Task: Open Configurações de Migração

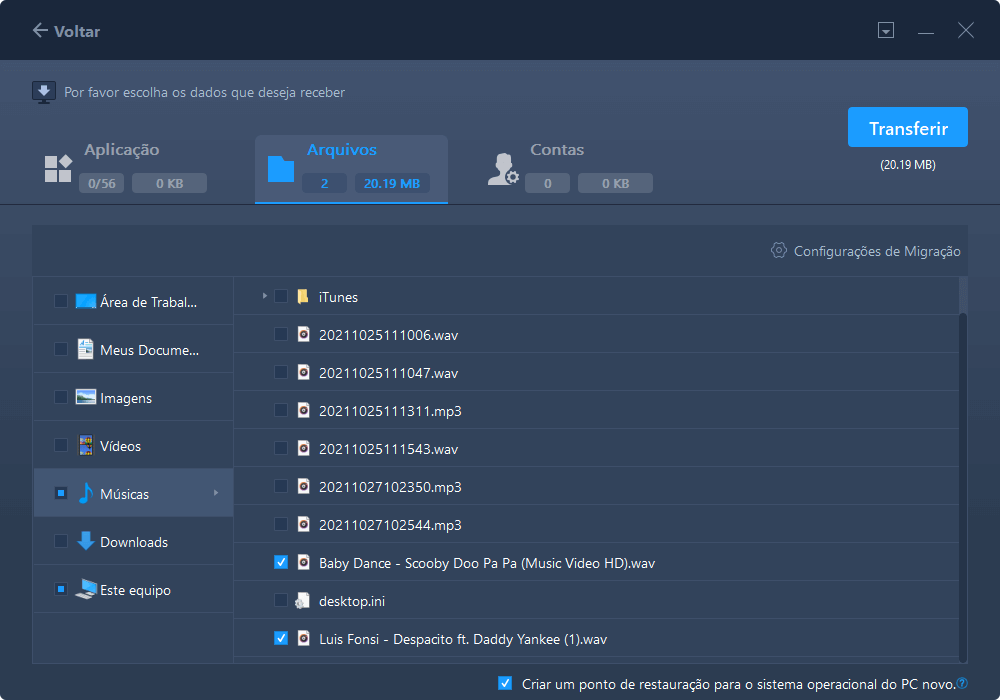Action: [x=876, y=251]
